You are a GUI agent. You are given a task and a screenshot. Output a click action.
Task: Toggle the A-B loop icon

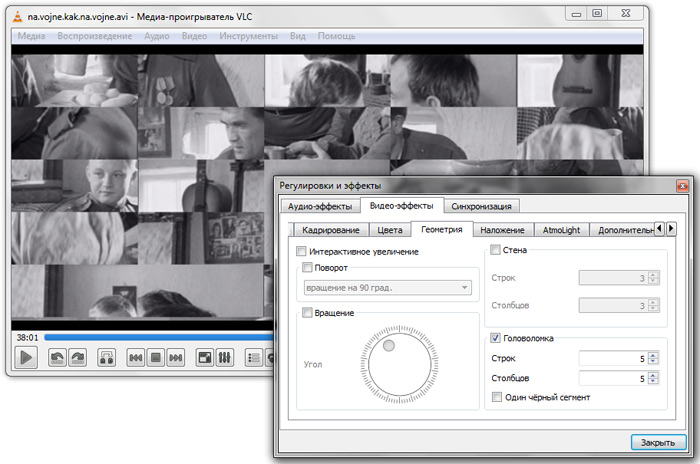[105, 357]
